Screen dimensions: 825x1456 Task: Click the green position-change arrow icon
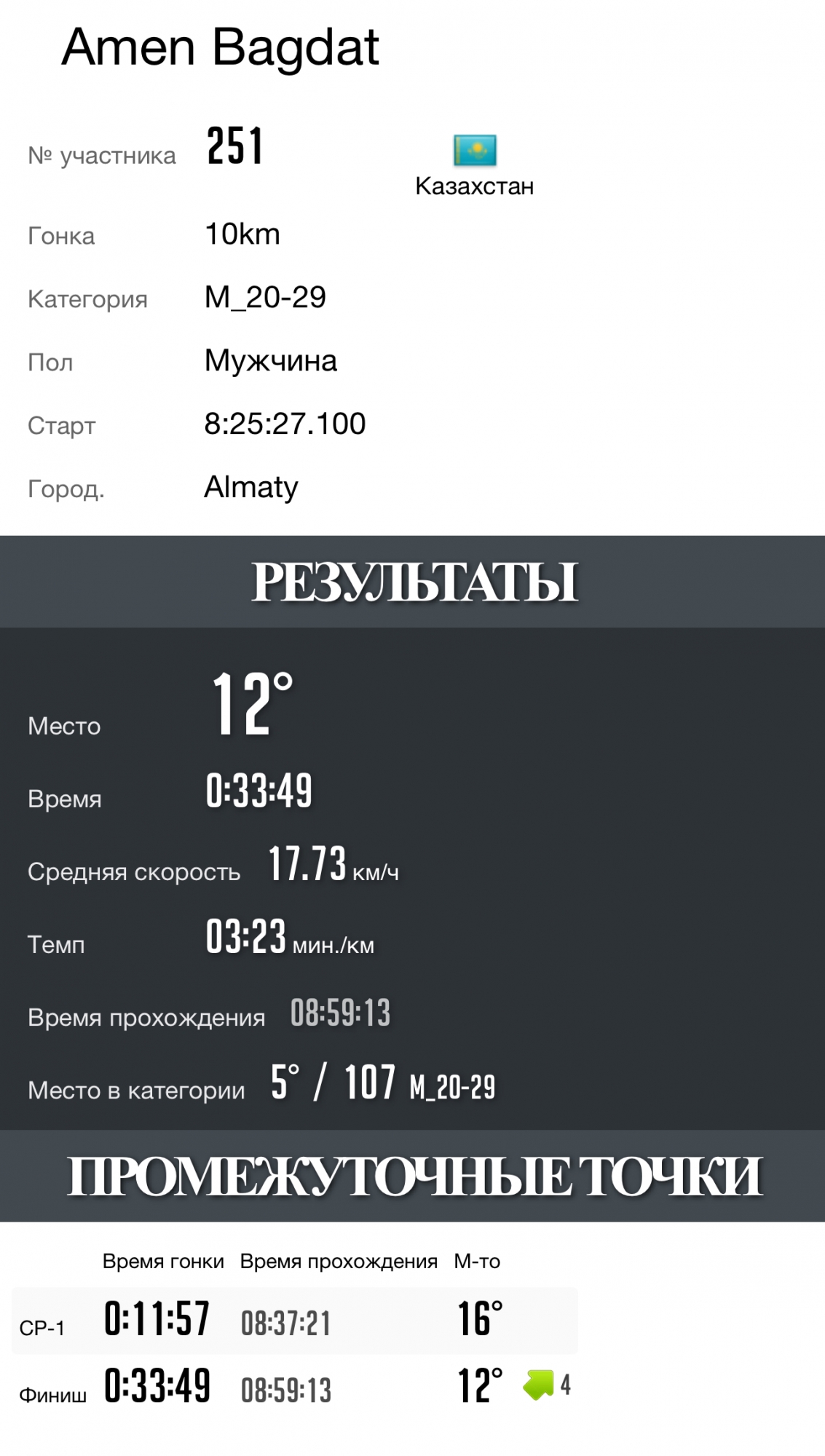539,1384
